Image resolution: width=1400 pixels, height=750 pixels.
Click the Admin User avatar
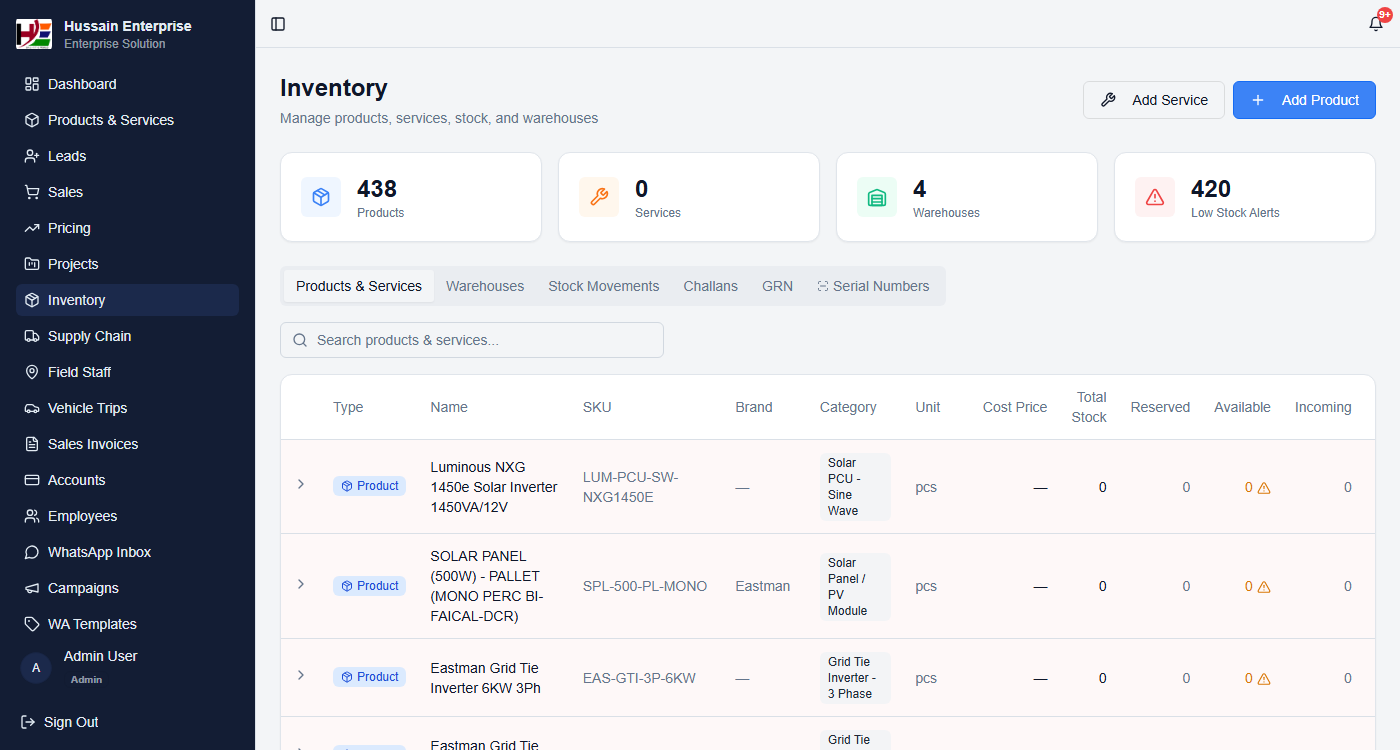36,668
